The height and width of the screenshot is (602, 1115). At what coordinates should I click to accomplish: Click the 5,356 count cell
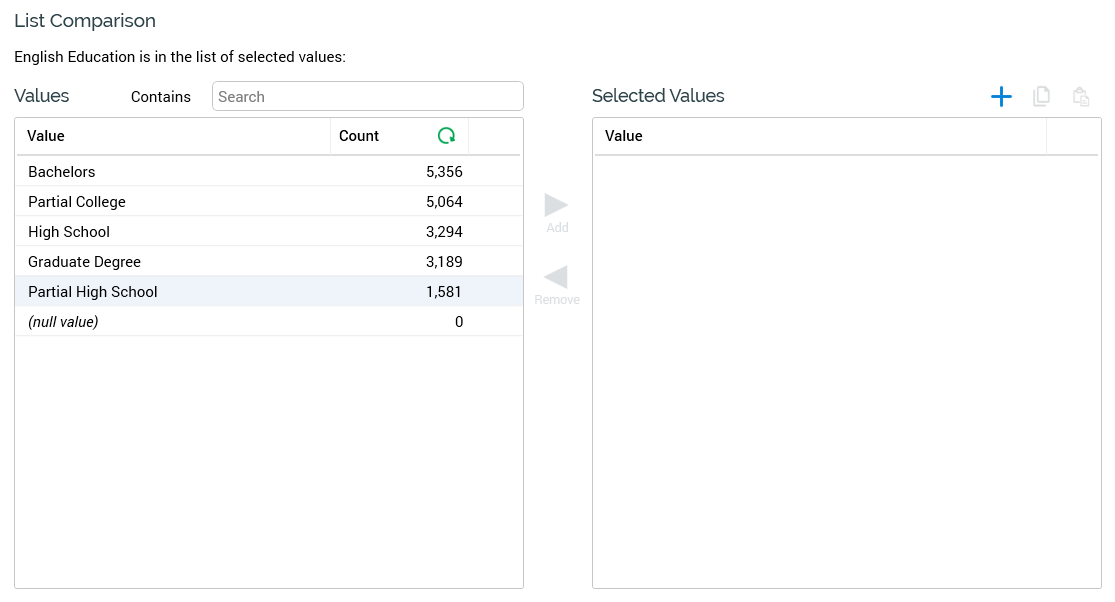[x=444, y=172]
